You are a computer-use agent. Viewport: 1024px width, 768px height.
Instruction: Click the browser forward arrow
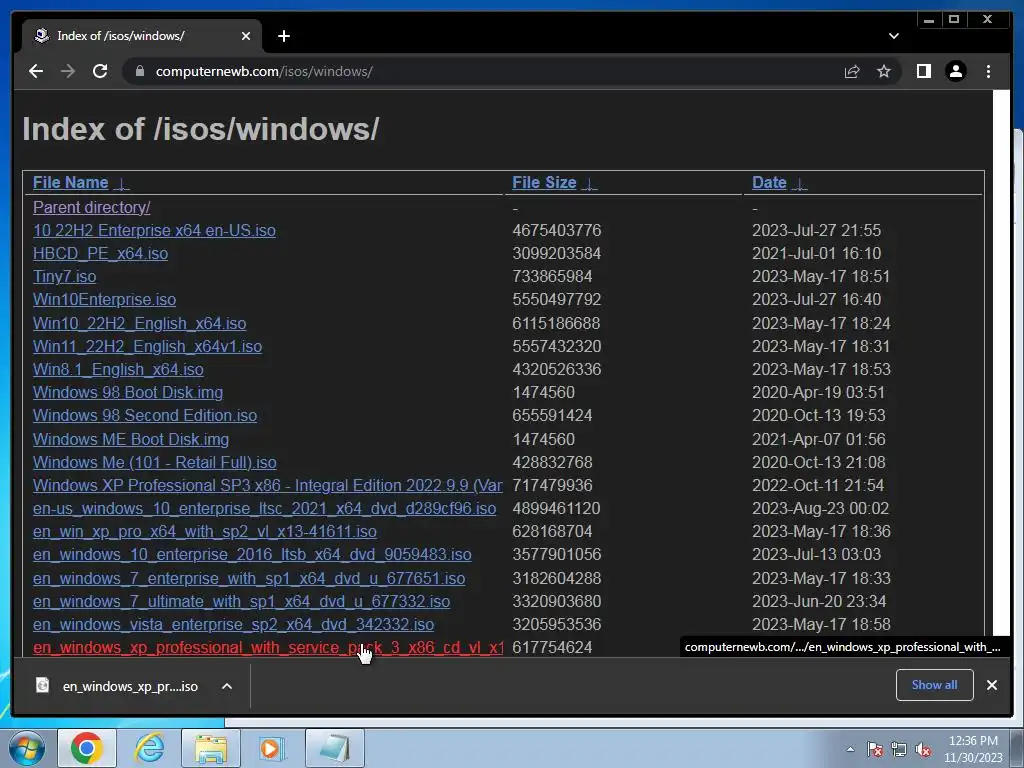click(68, 71)
